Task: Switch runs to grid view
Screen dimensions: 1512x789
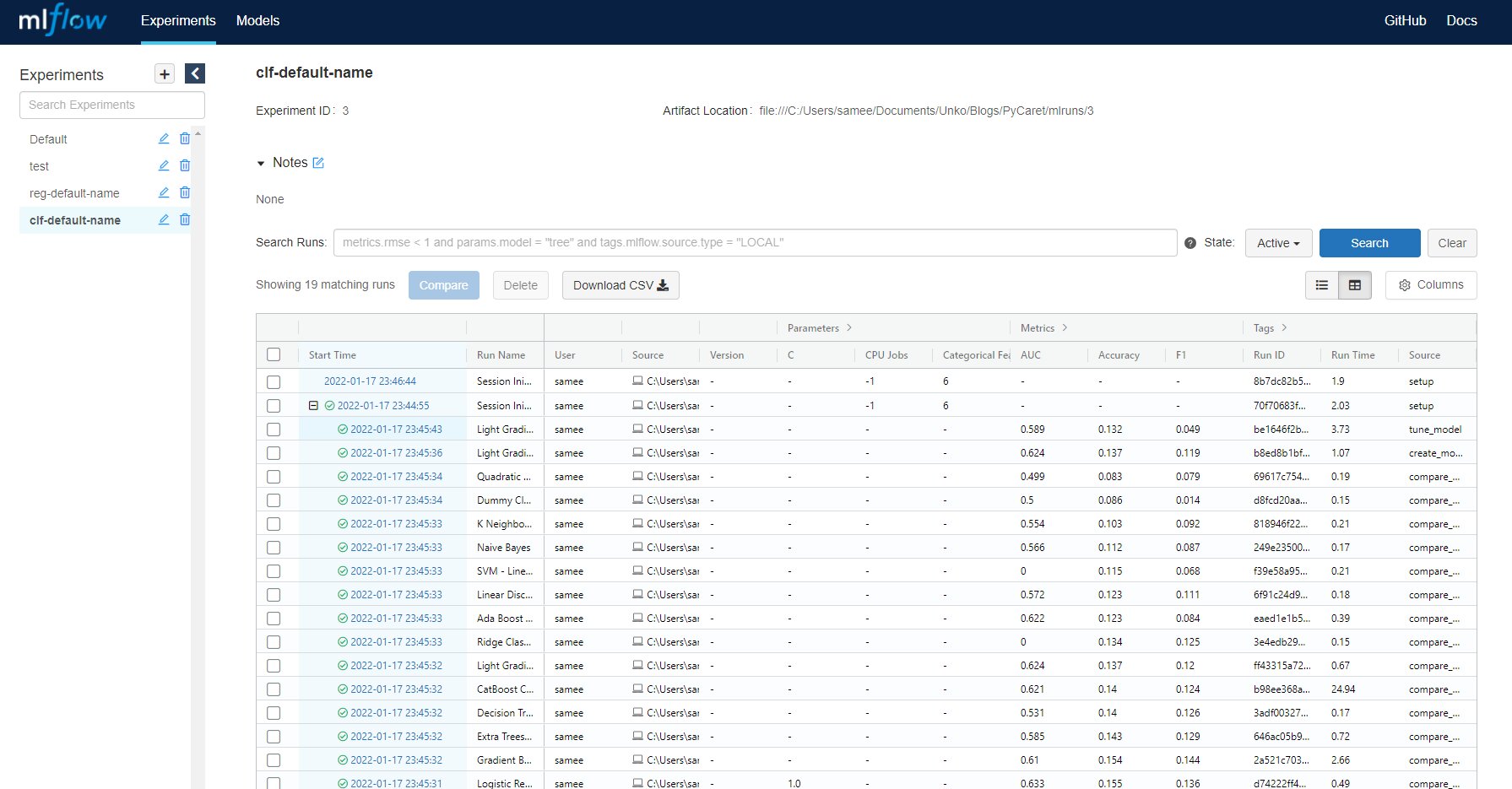Action: (1355, 285)
